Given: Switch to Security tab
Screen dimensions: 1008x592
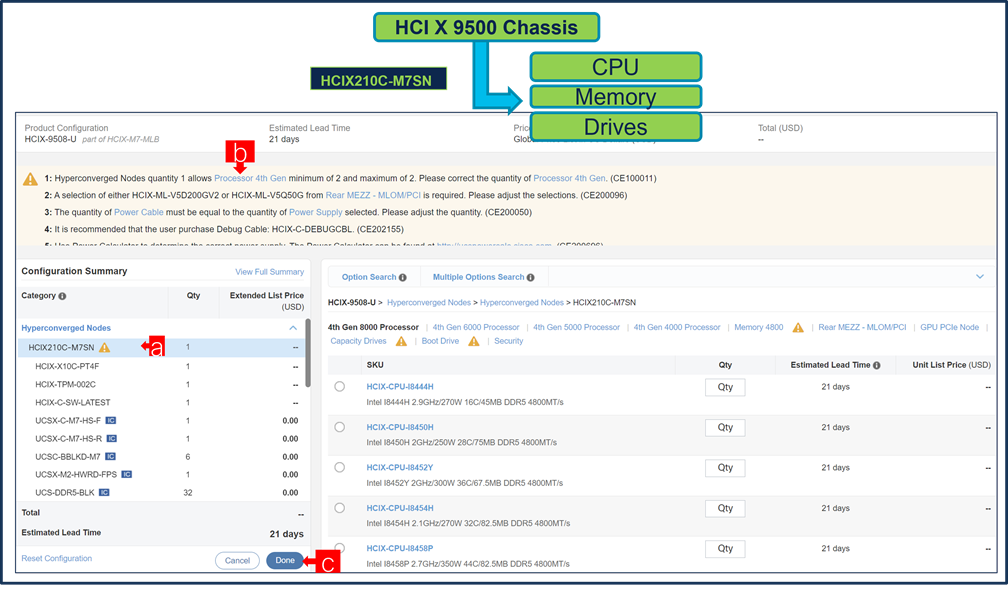Looking at the screenshot, I should point(508,341).
